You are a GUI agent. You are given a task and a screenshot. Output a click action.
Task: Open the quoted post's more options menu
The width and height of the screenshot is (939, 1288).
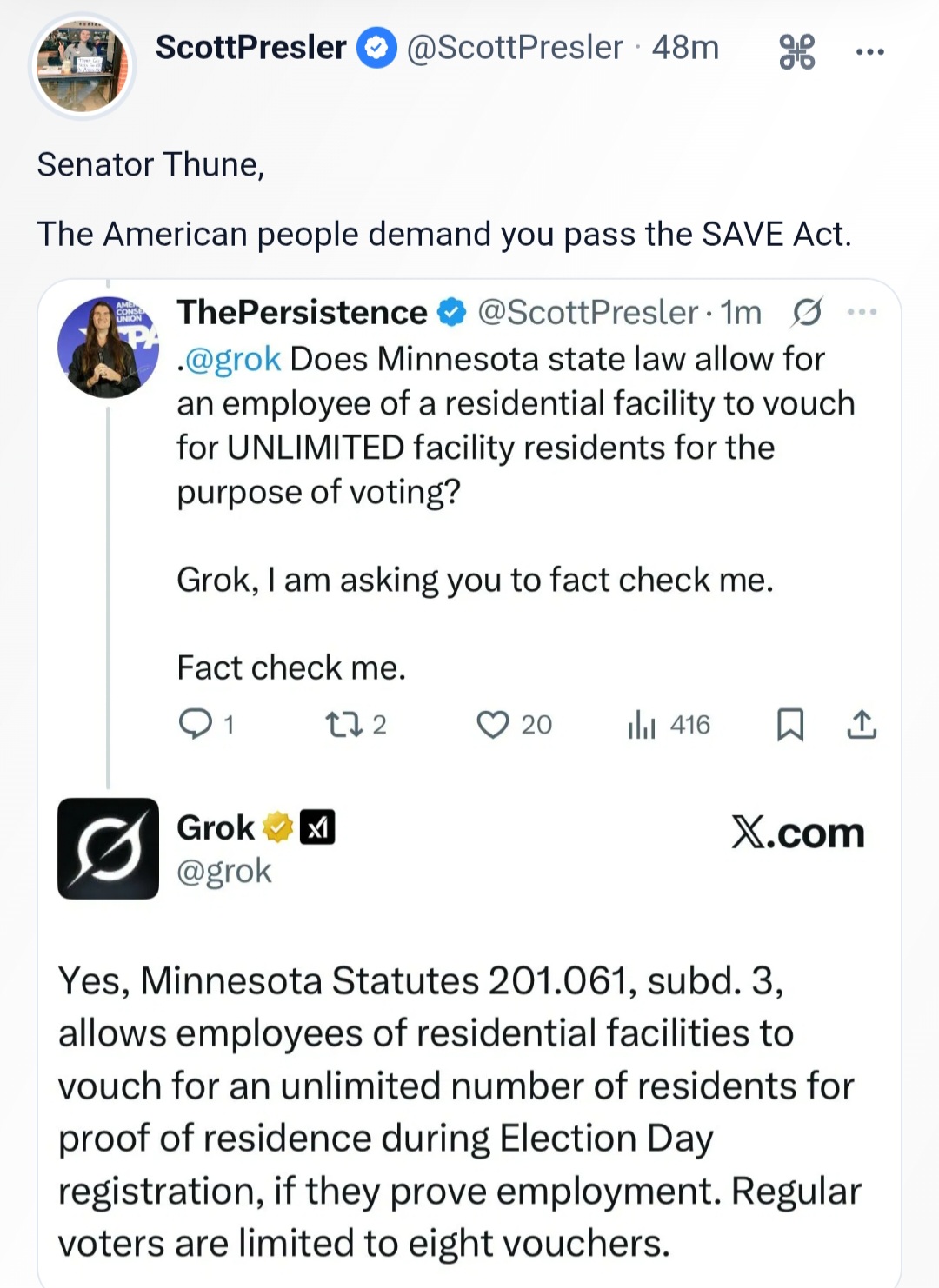pos(862,312)
